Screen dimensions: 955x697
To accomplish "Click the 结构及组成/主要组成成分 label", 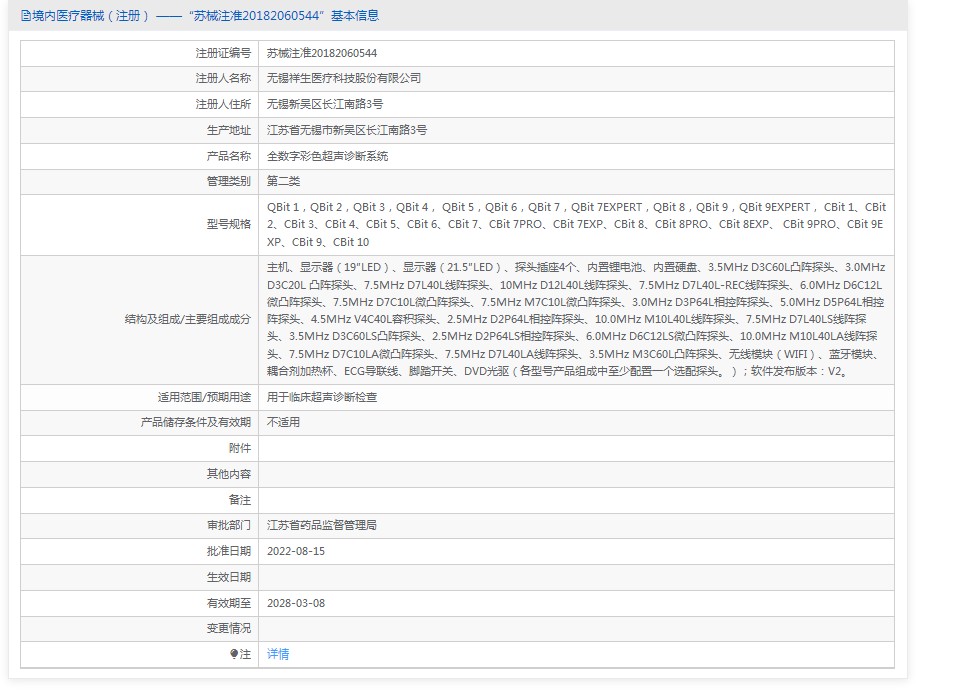I will tap(188, 319).
